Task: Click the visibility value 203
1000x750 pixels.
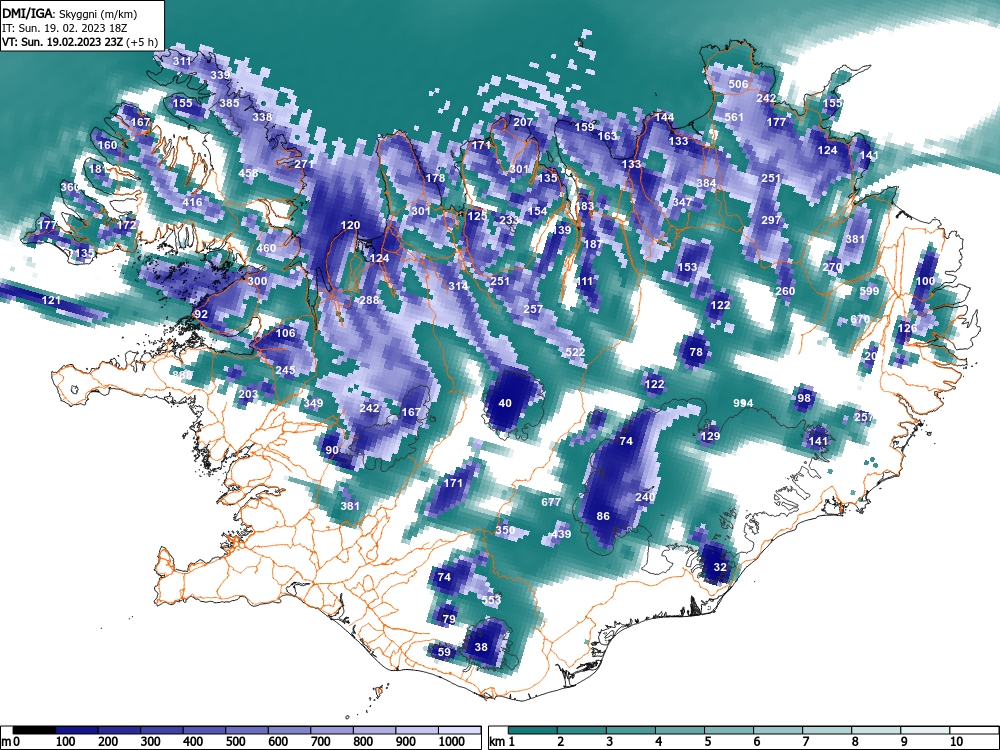Action: pos(248,394)
